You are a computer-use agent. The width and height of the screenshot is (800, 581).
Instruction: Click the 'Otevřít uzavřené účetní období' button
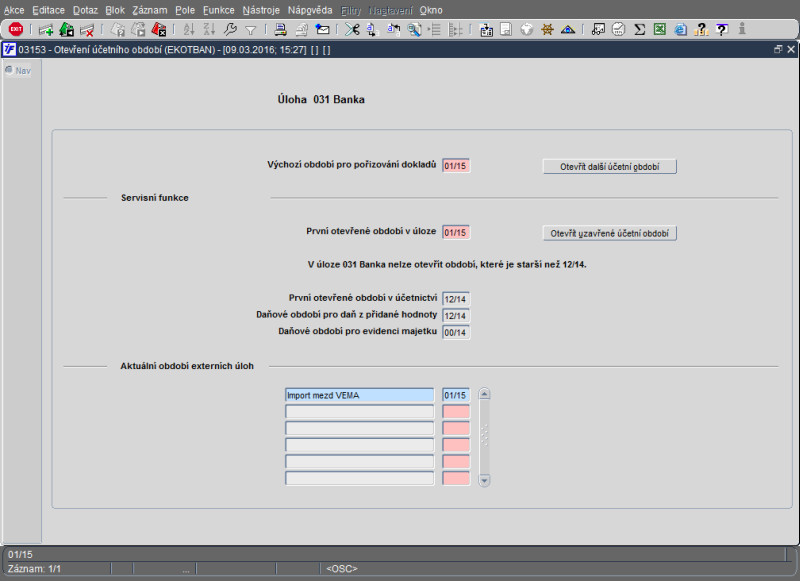coord(610,233)
